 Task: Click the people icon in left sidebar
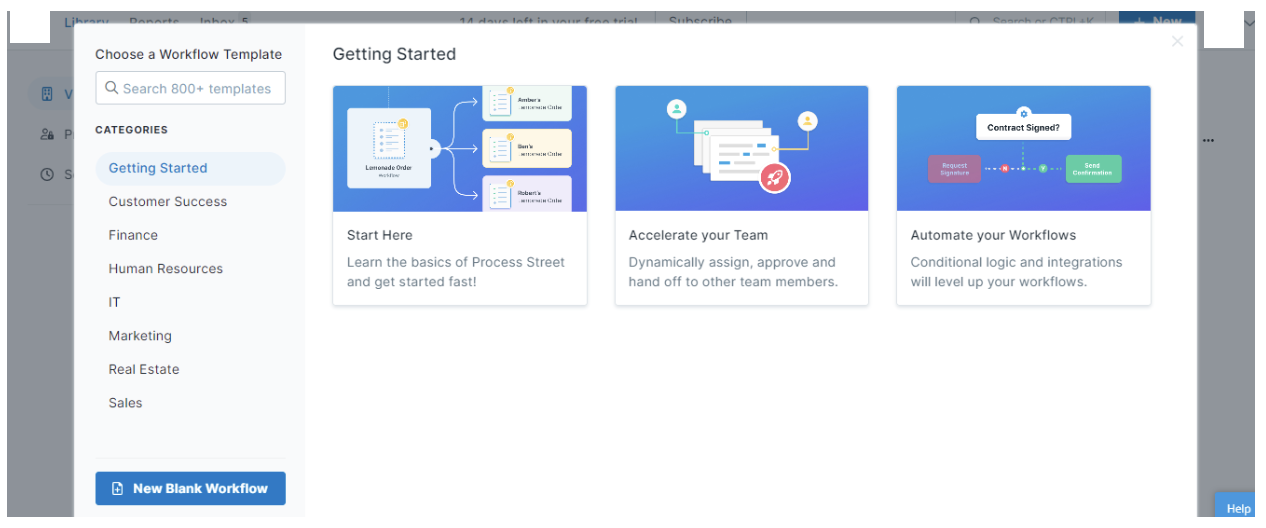(47, 134)
